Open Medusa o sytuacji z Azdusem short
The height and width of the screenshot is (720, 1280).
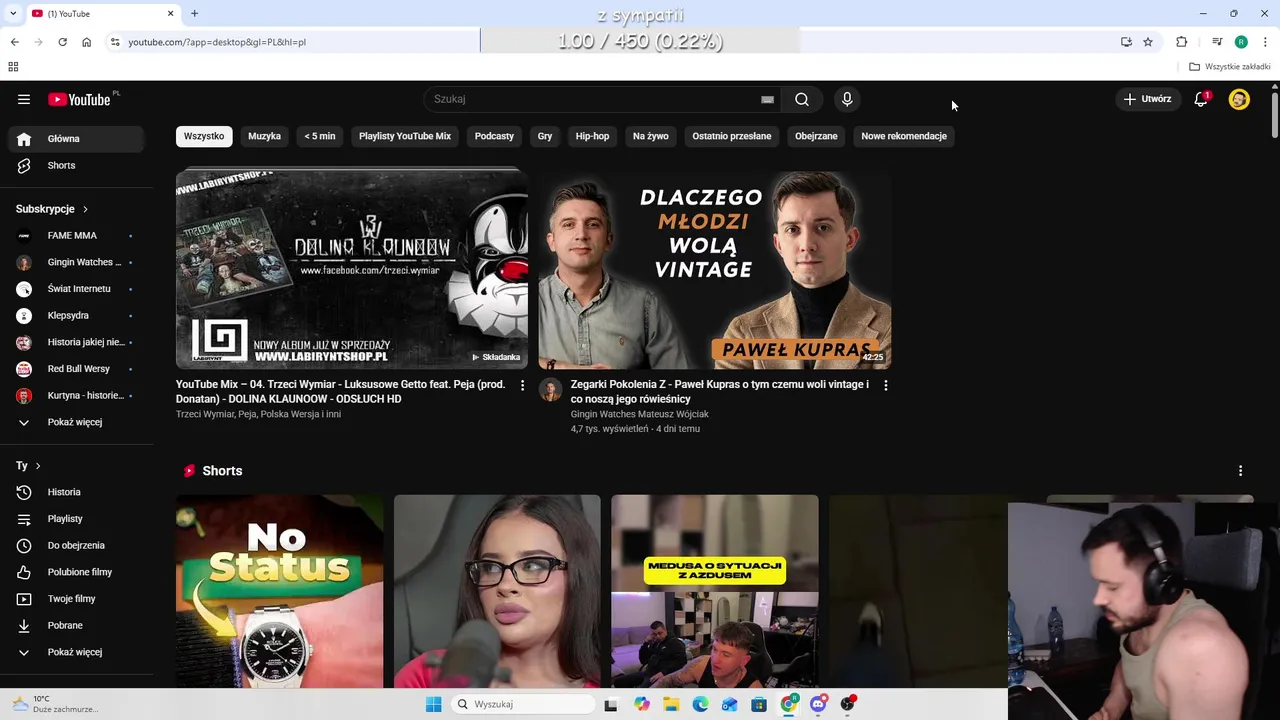[x=715, y=591]
